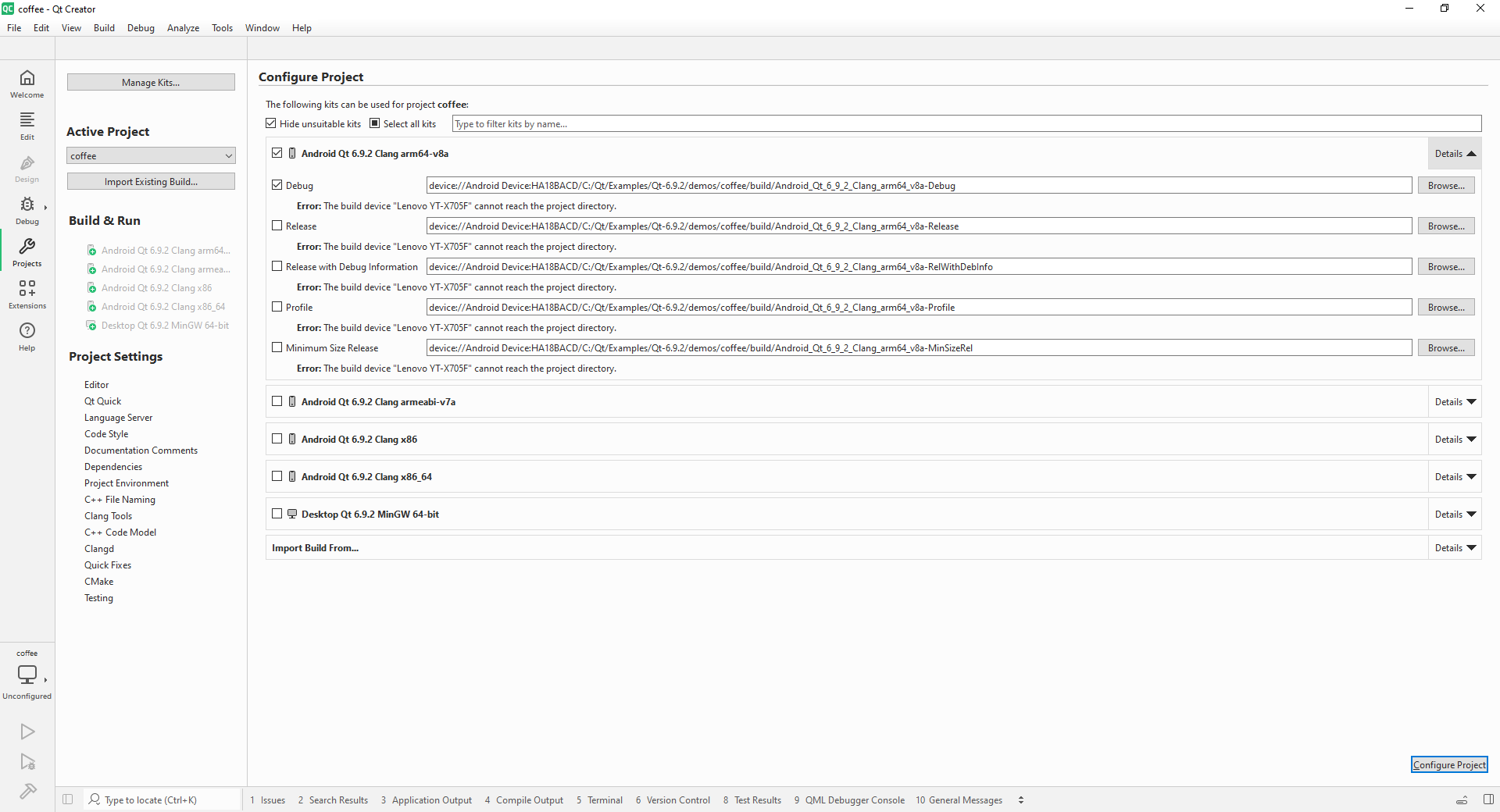The width and height of the screenshot is (1500, 812).
Task: Open the output pane switcher arrows
Action: [x=1021, y=800]
